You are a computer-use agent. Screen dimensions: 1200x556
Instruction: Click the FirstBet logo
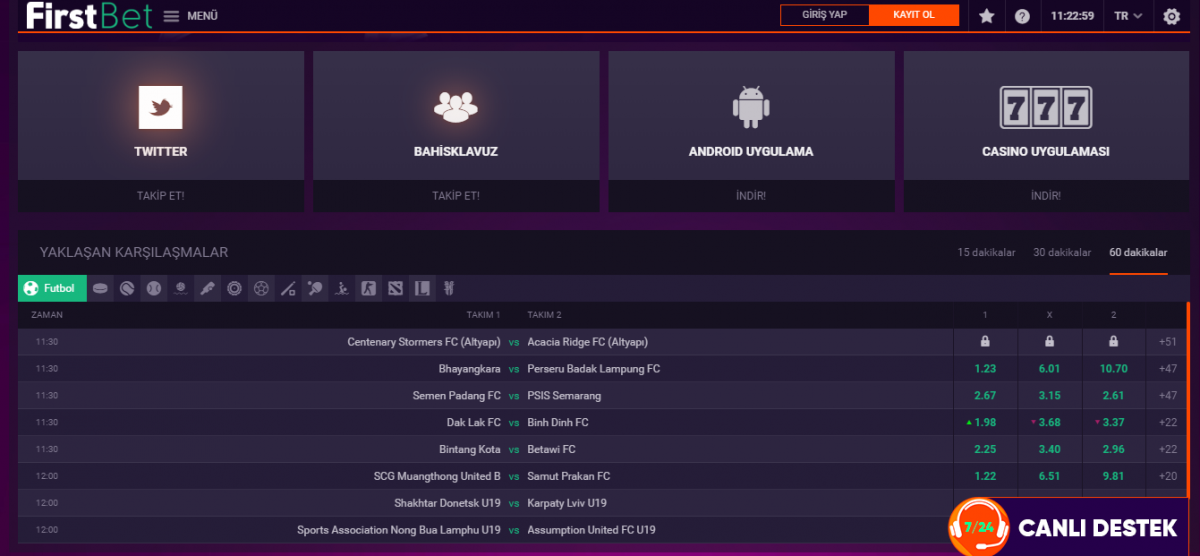coord(89,16)
